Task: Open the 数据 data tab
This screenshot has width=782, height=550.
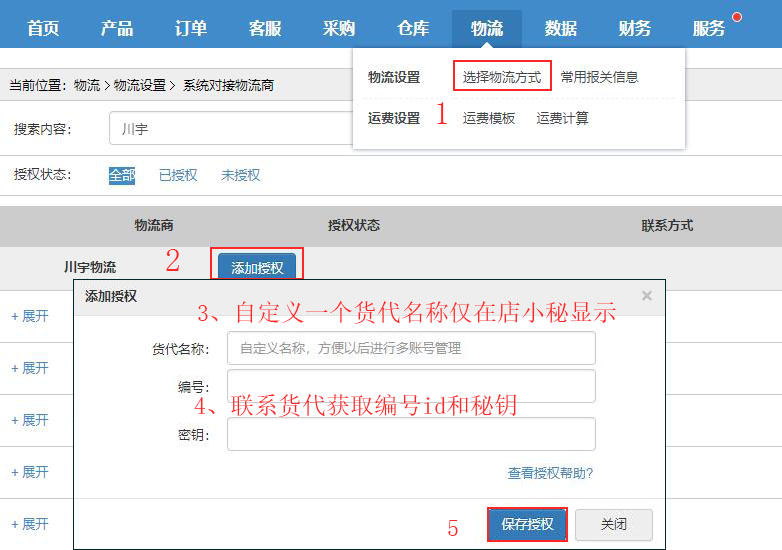Action: click(x=561, y=28)
